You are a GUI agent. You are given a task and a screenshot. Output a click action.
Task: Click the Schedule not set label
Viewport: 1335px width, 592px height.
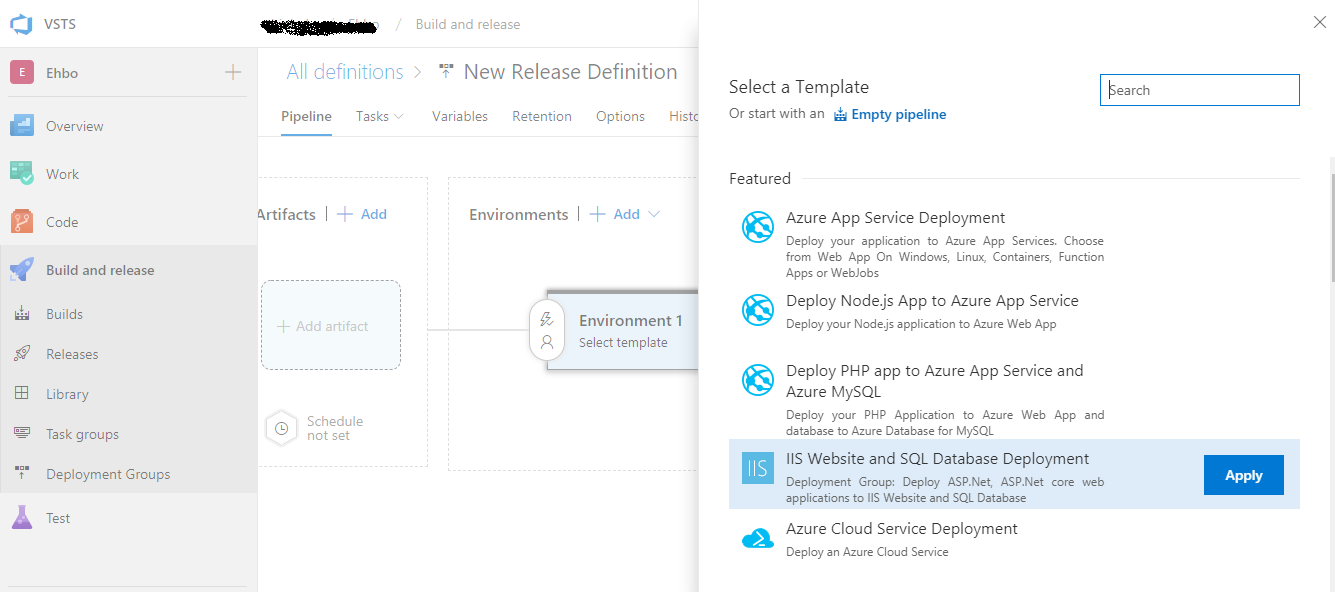pos(335,428)
